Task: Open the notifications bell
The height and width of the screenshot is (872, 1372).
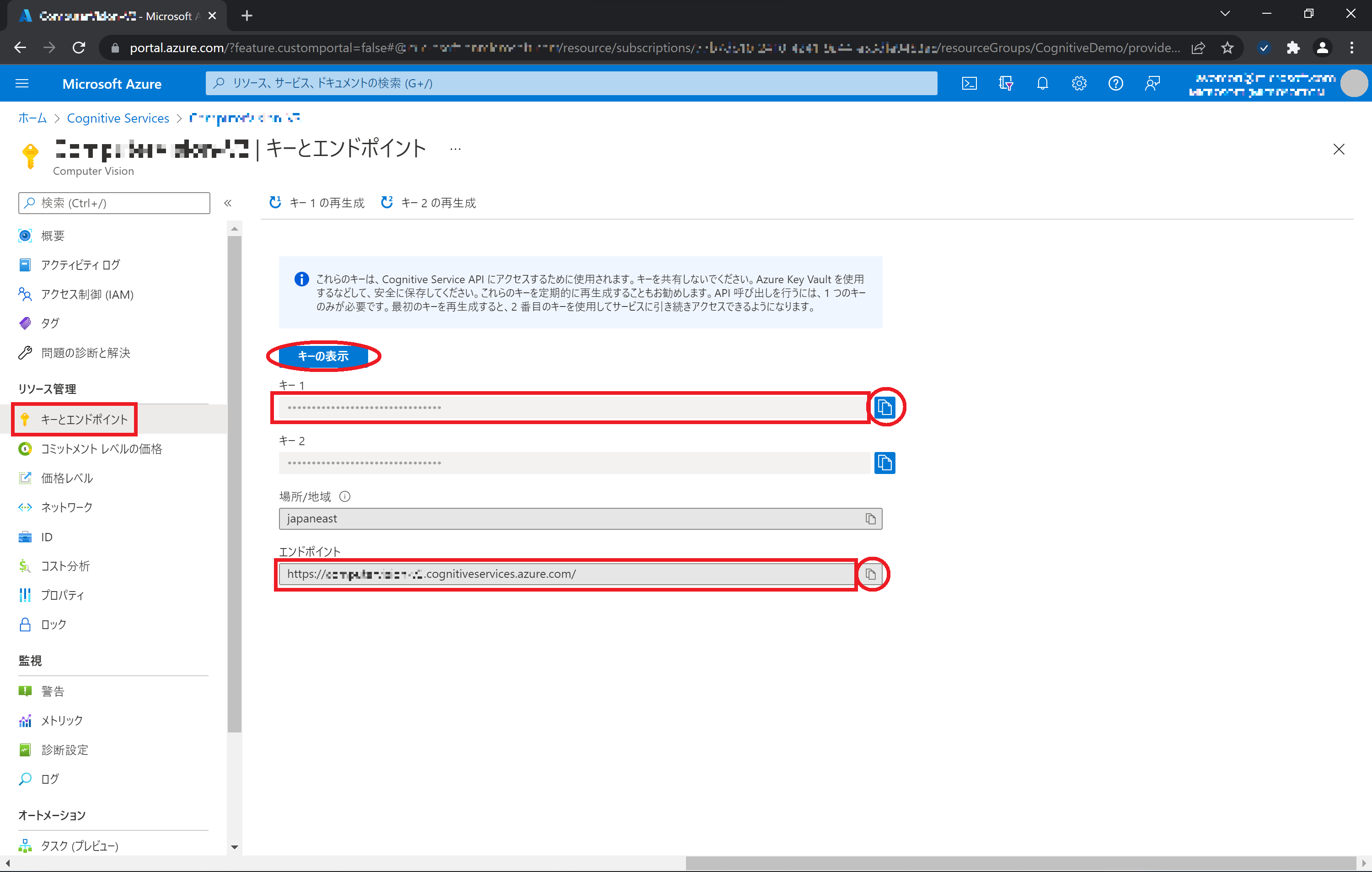Action: 1042,83
